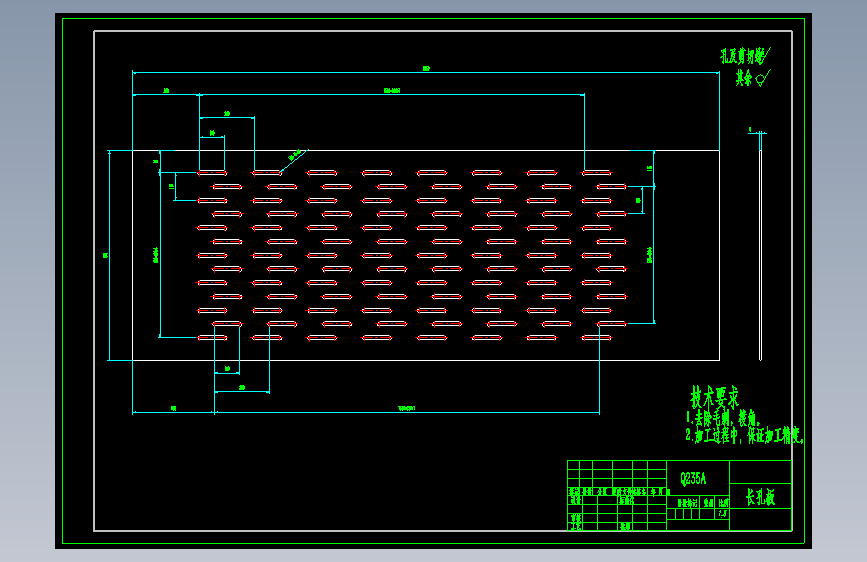Viewport: 867px width, 562px height.
Task: Click note 1 去除毛刺, 棱角
Action: 723,418
